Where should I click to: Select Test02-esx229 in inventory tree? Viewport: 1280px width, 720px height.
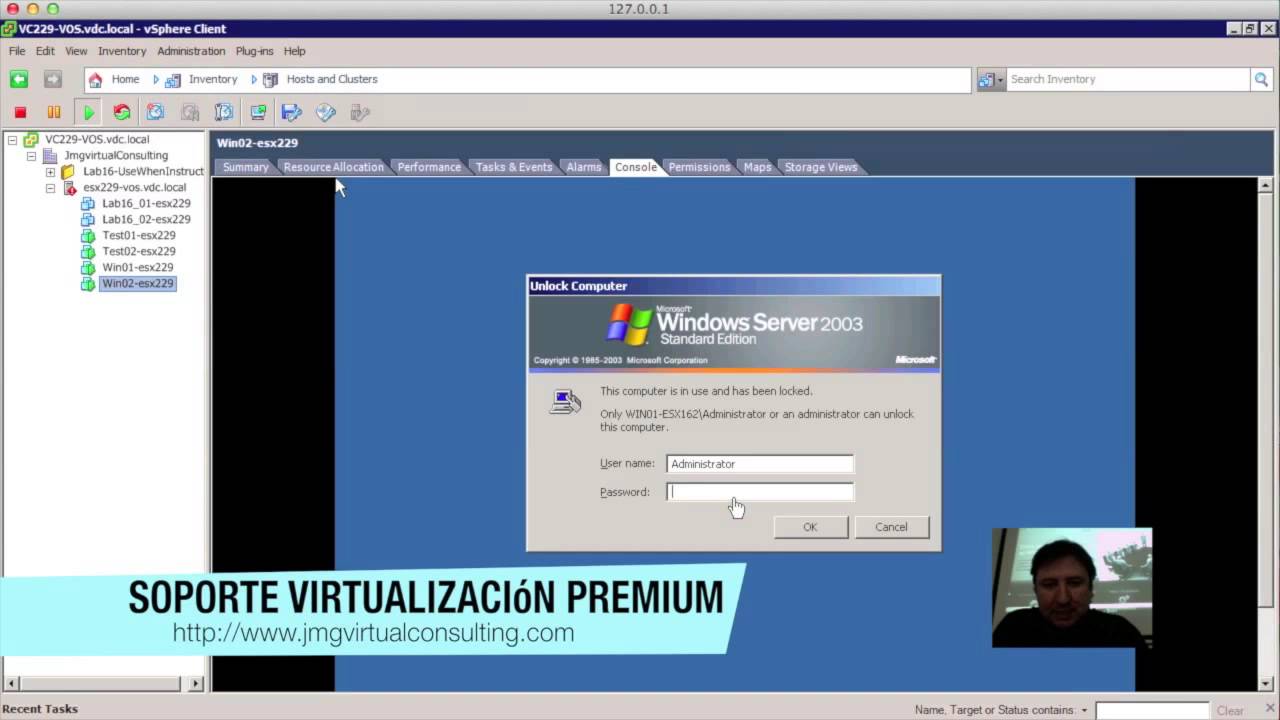coord(138,252)
